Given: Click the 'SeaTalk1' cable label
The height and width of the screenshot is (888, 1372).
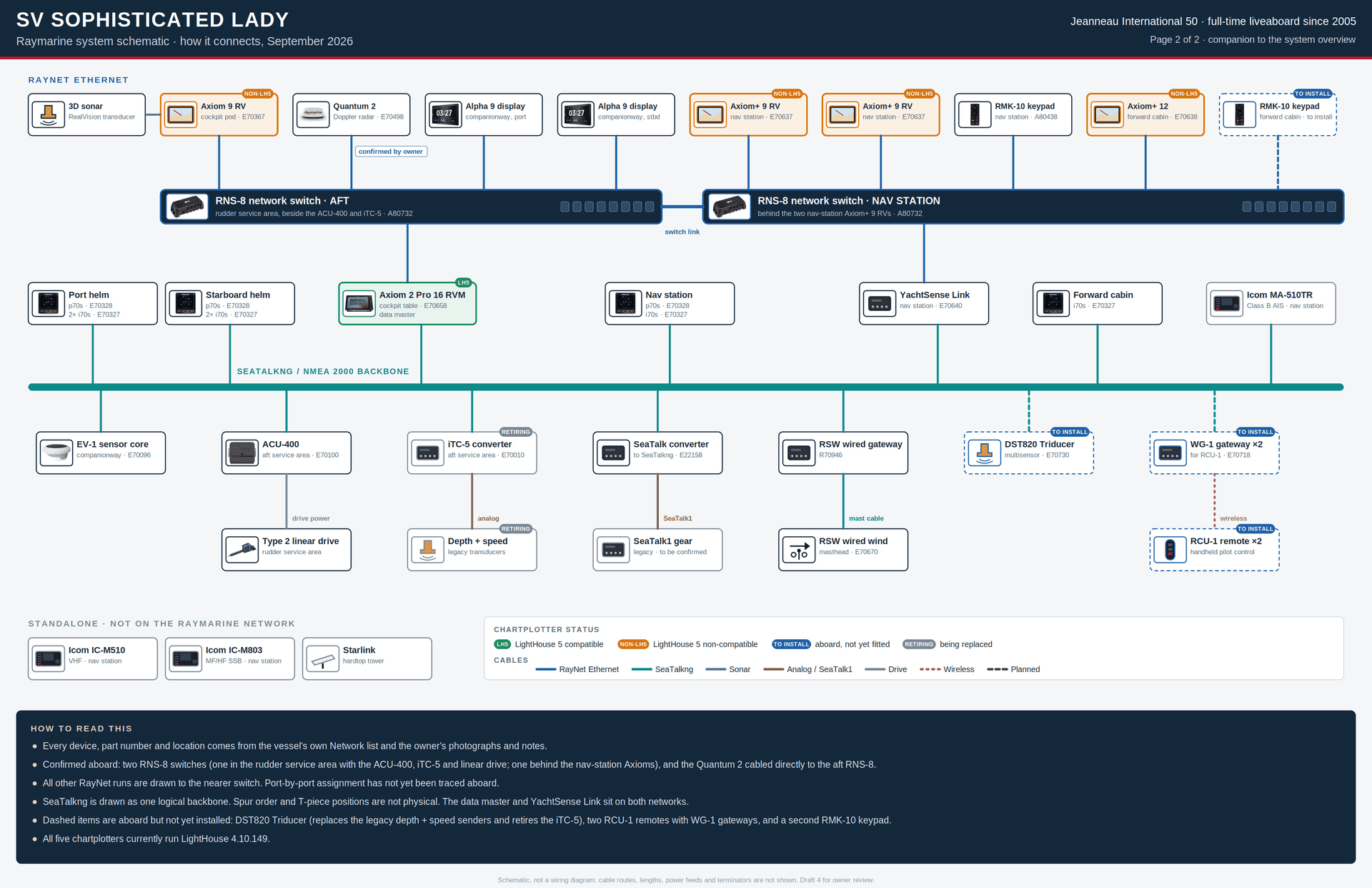Looking at the screenshot, I should point(677,518).
